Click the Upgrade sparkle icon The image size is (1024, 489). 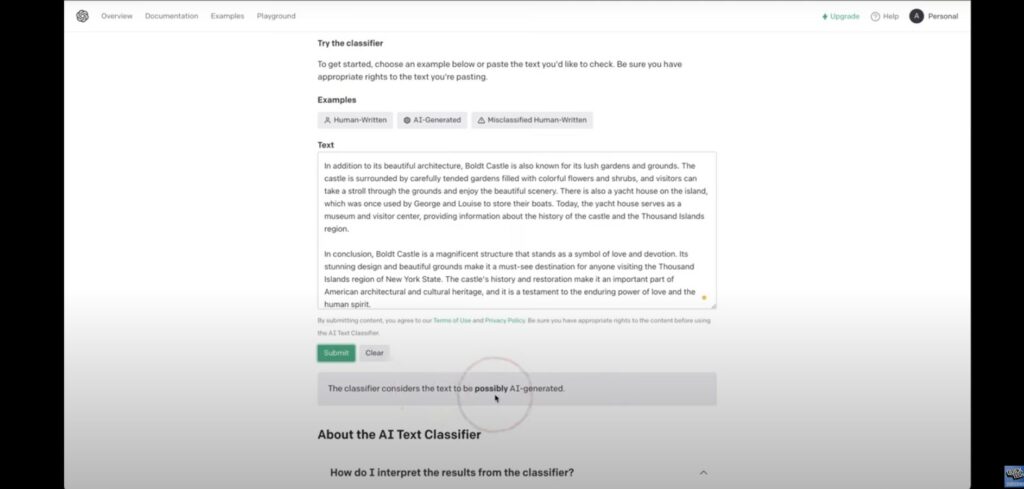[x=825, y=16]
